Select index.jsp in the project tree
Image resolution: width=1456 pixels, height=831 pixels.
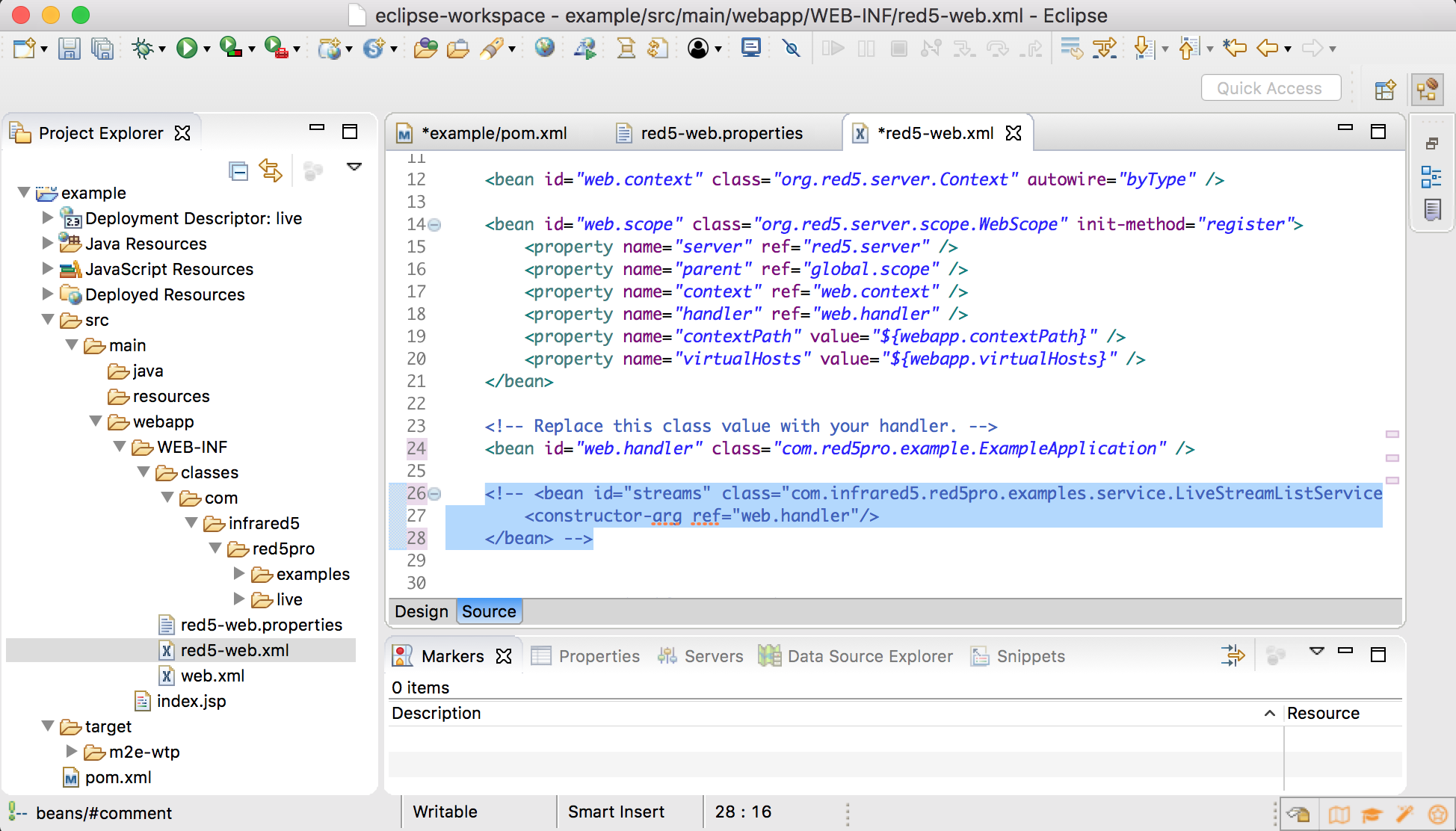(x=180, y=701)
